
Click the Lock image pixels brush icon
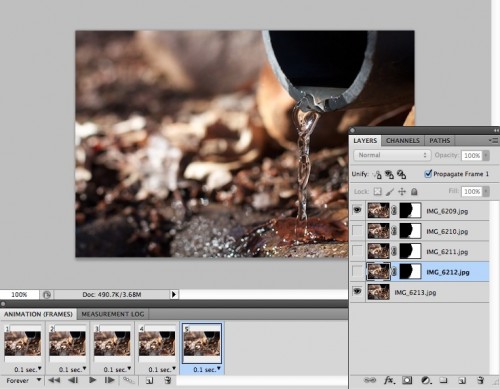click(390, 192)
